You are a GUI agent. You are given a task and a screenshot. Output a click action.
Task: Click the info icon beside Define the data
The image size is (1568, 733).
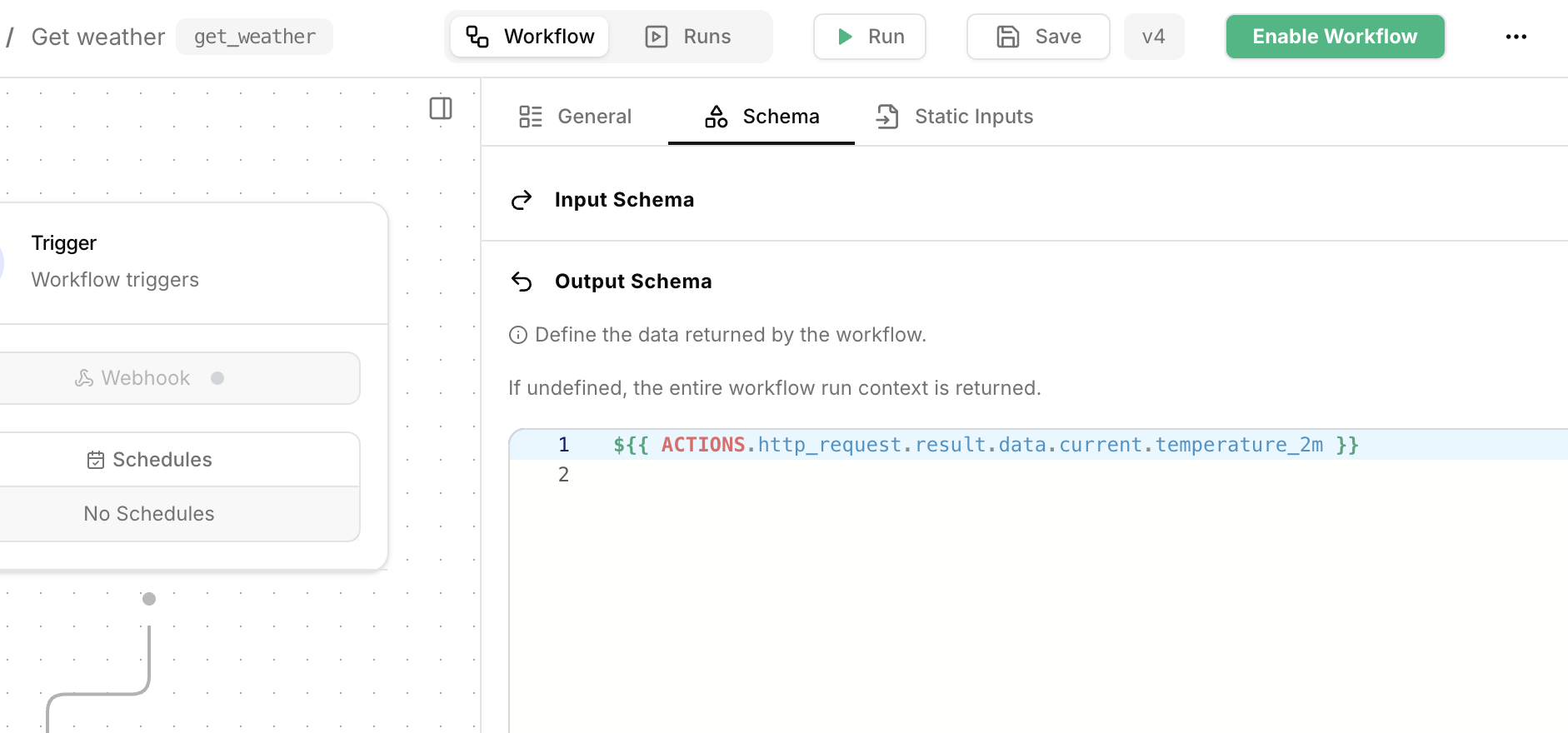pyautogui.click(x=518, y=335)
